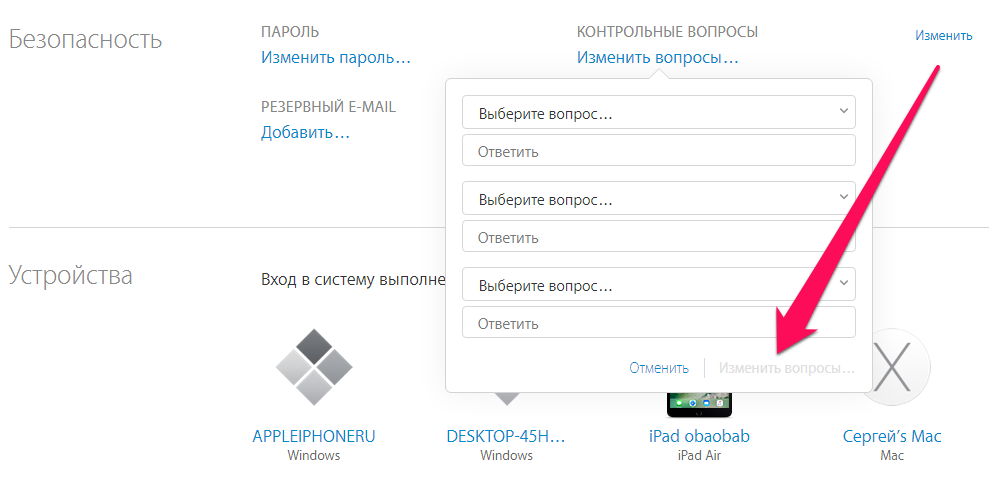Select the Mac OS X device icon

pos(895,367)
